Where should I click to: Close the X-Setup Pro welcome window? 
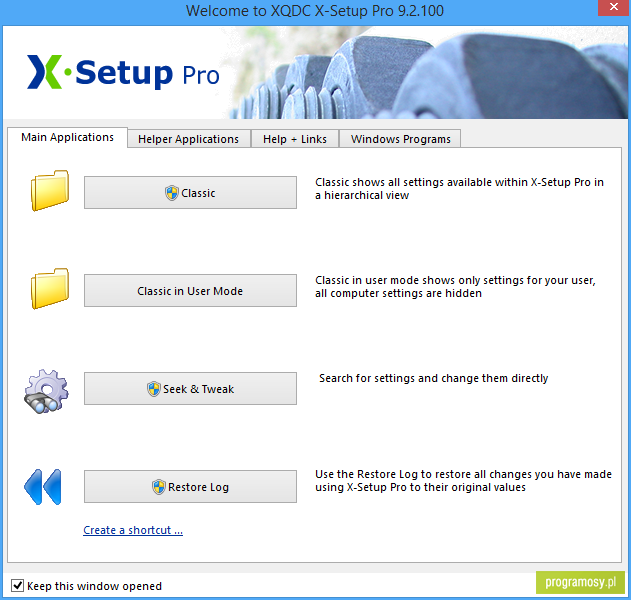pos(614,7)
